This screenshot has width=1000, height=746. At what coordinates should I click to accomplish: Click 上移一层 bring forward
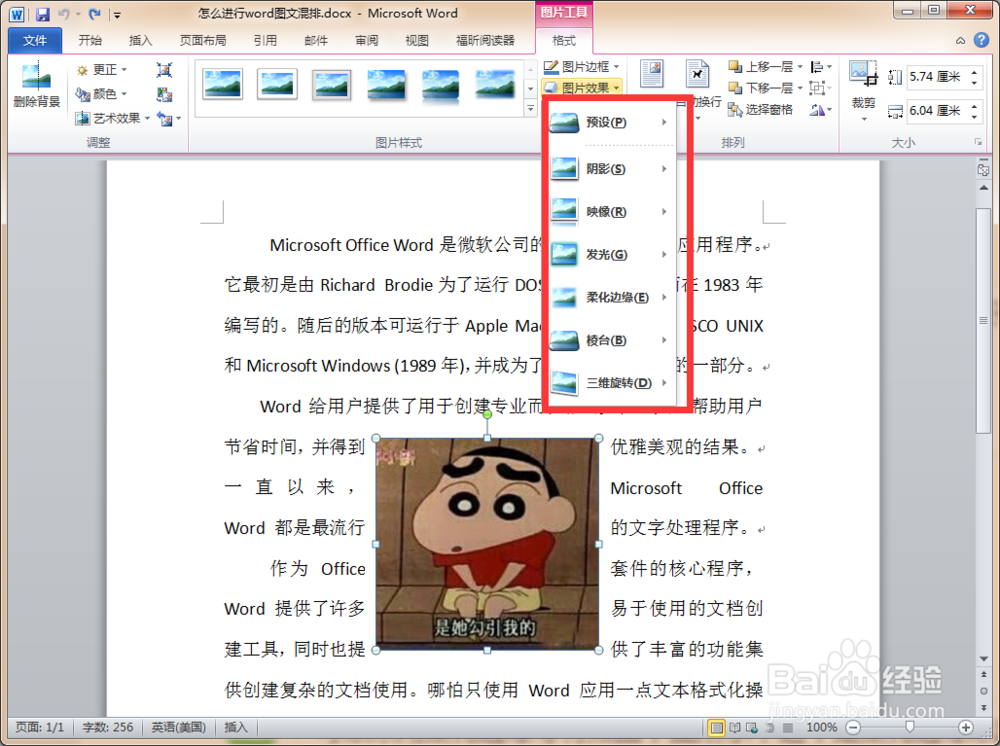(761, 66)
